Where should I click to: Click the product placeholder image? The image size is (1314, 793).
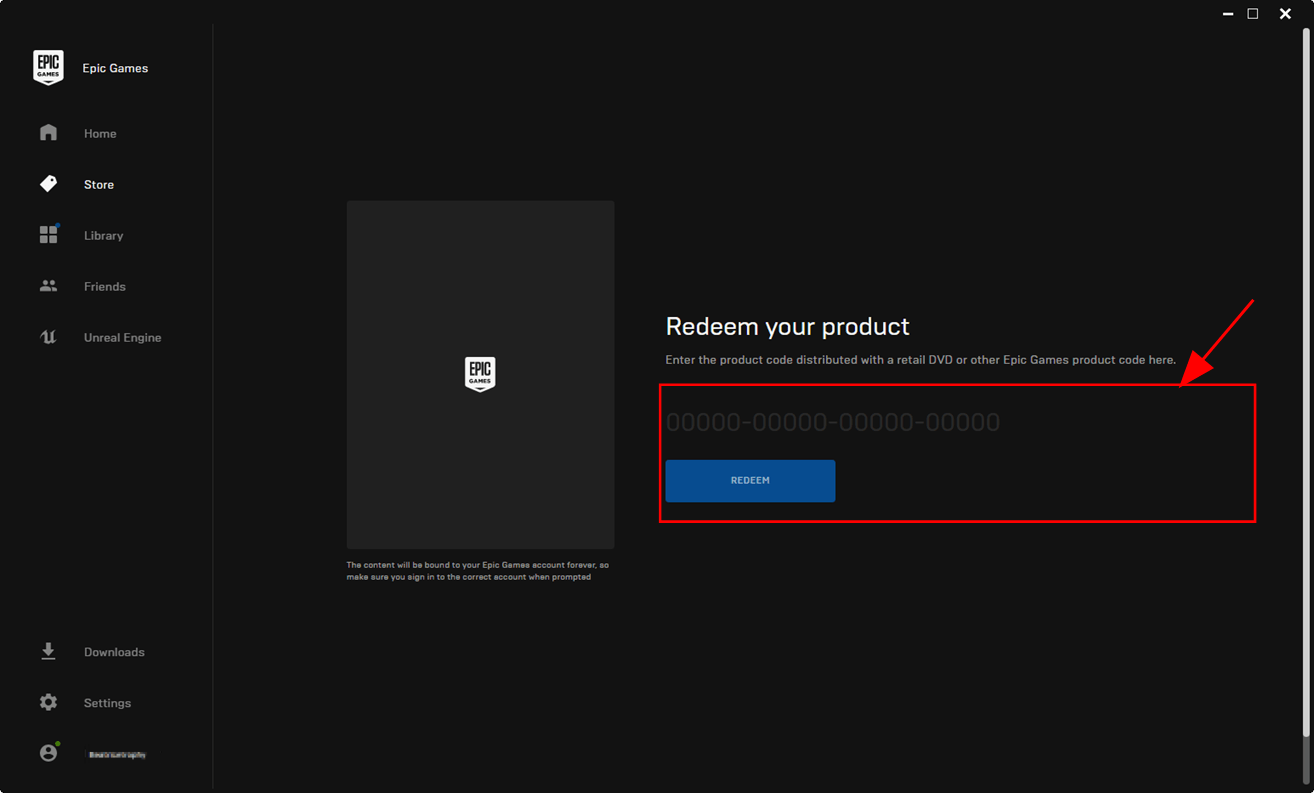tap(480, 374)
